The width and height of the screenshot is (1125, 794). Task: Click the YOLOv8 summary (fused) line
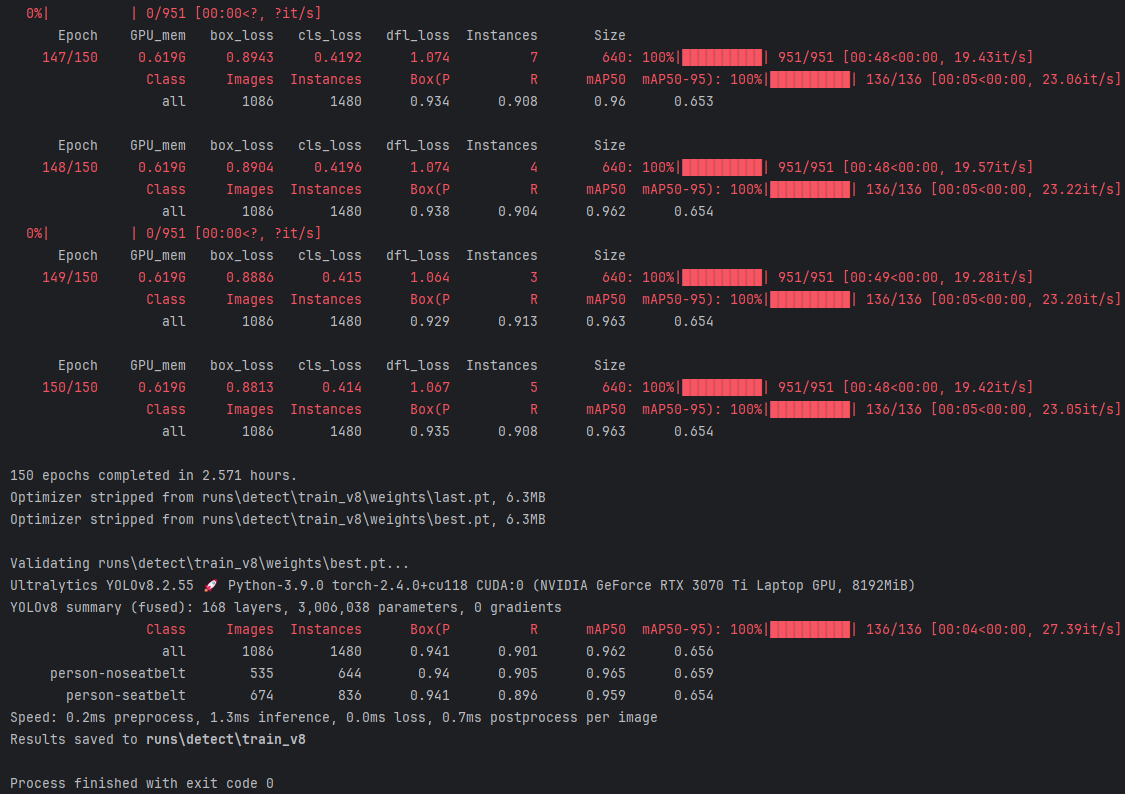[x=285, y=607]
